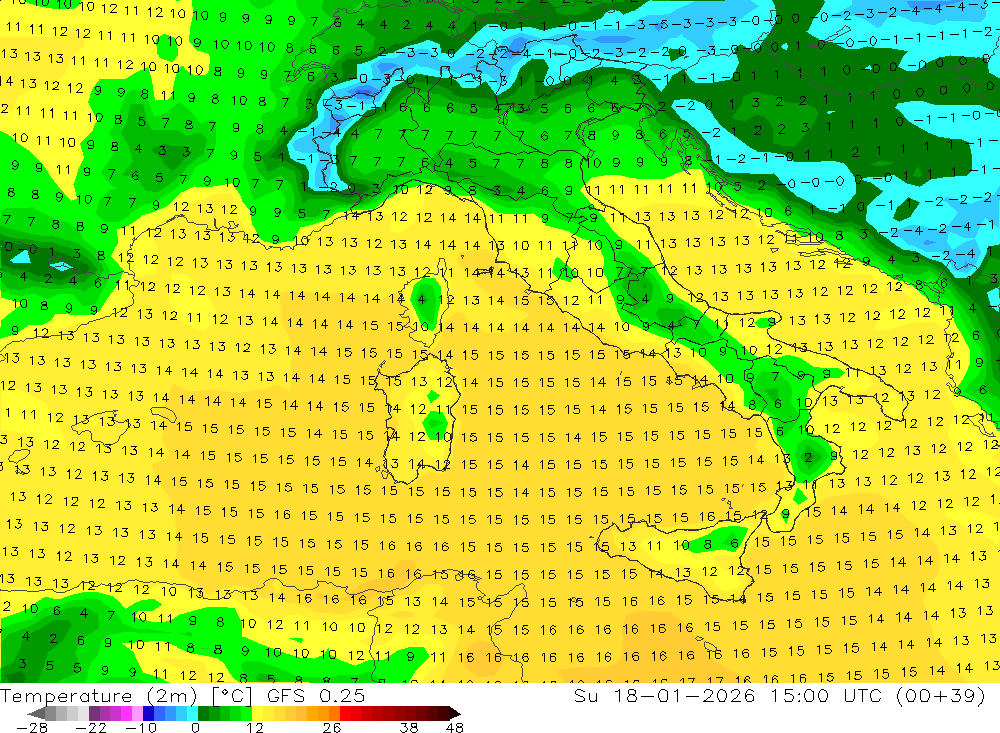This screenshot has width=1000, height=733.
Task: Click the dark maroon right arrow of color scale
Action: (x=455, y=713)
